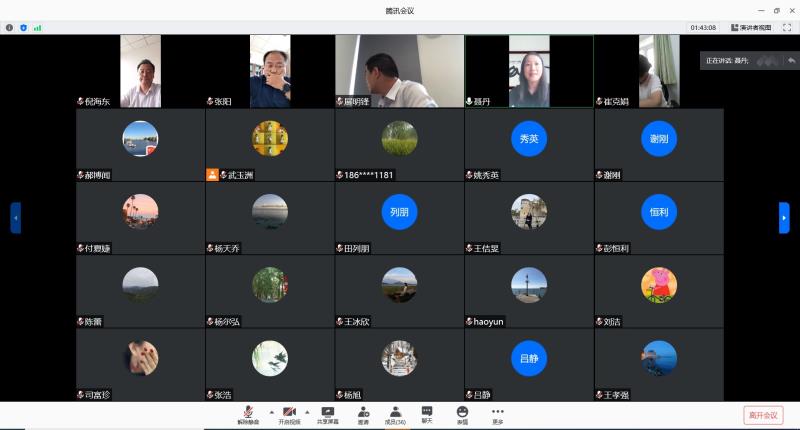Viewport: 800px width, 430px height.
Task: Select 聂丹's video thumbnail
Action: (x=529, y=70)
